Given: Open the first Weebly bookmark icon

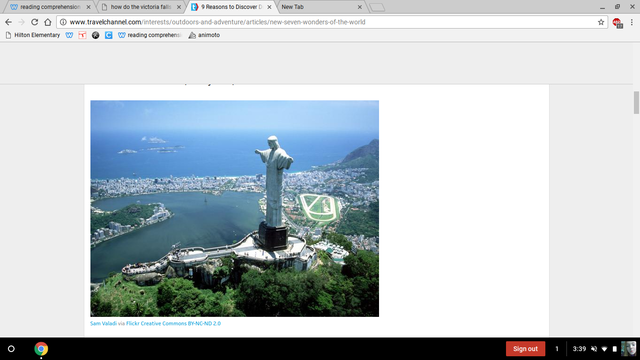Looking at the screenshot, I should 69,35.
